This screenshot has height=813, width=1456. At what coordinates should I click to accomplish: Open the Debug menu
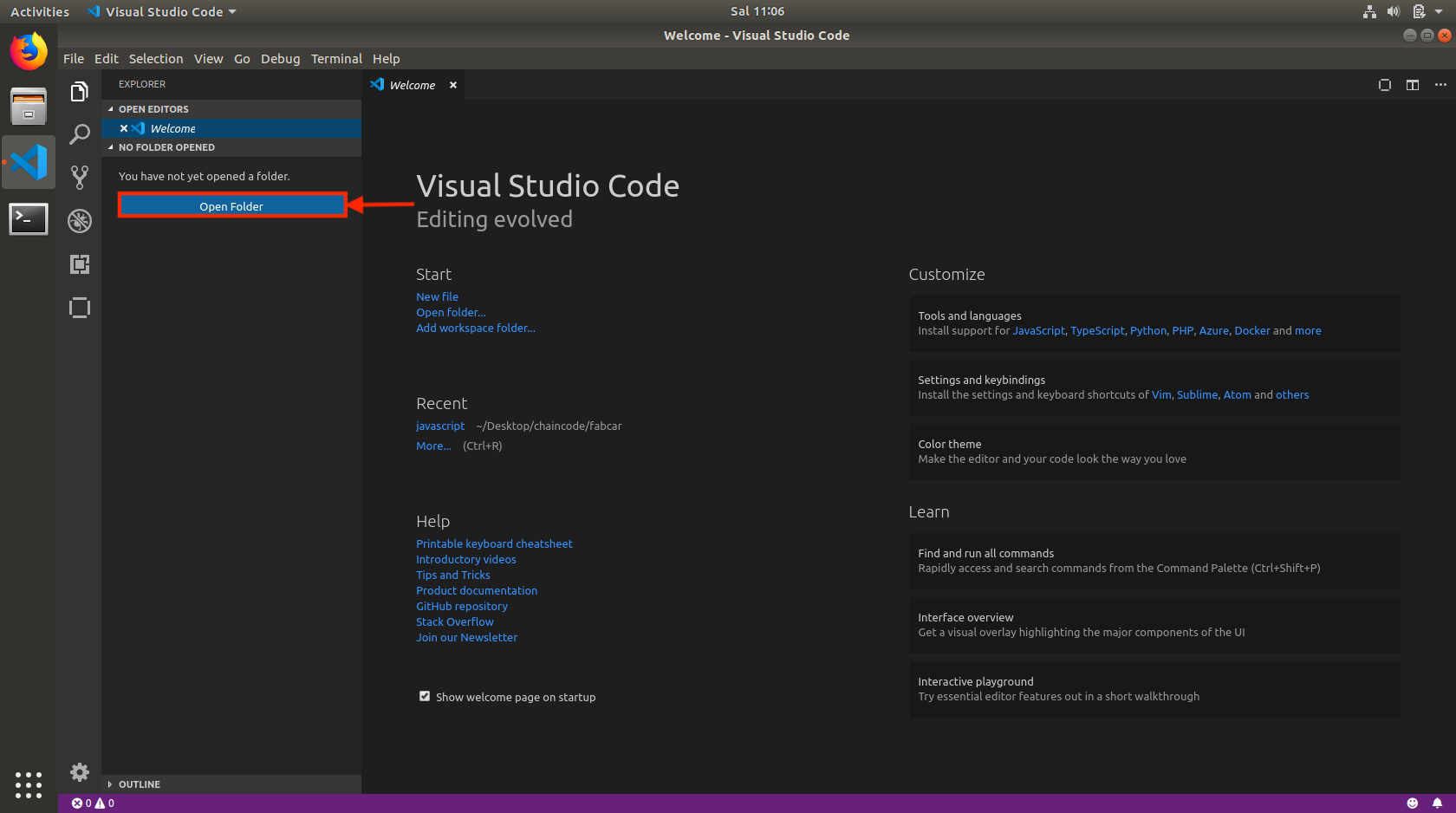coord(281,59)
